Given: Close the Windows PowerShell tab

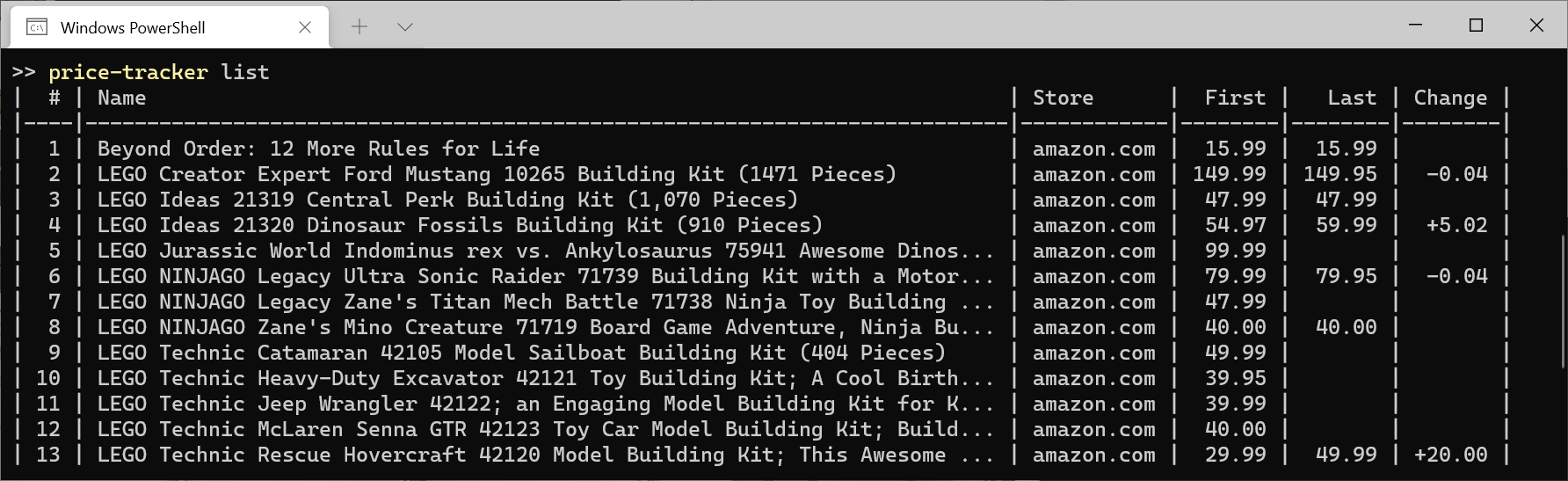Looking at the screenshot, I should tap(305, 27).
